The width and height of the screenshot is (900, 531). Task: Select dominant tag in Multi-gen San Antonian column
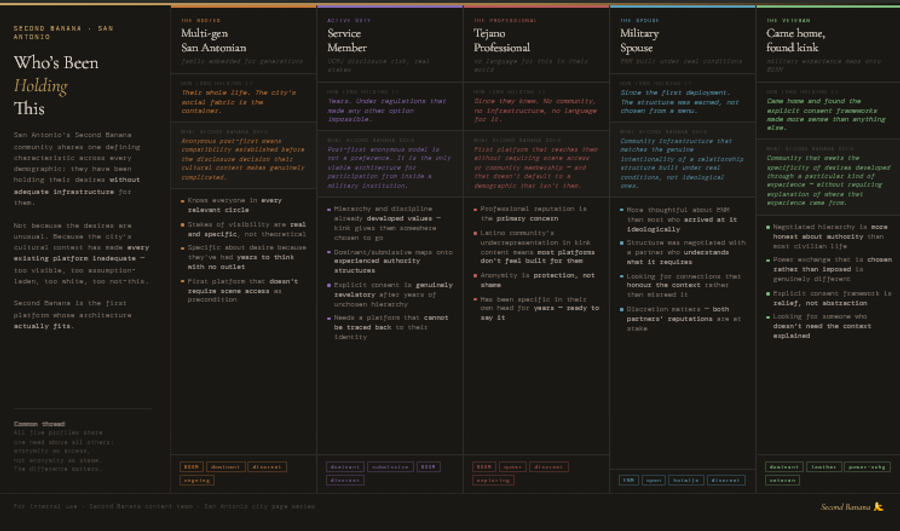pyautogui.click(x=226, y=467)
